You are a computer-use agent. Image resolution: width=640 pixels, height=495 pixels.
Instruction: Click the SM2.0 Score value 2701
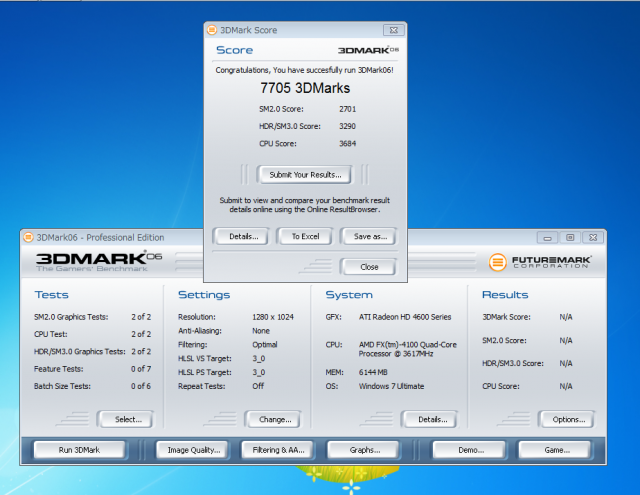[x=347, y=109]
